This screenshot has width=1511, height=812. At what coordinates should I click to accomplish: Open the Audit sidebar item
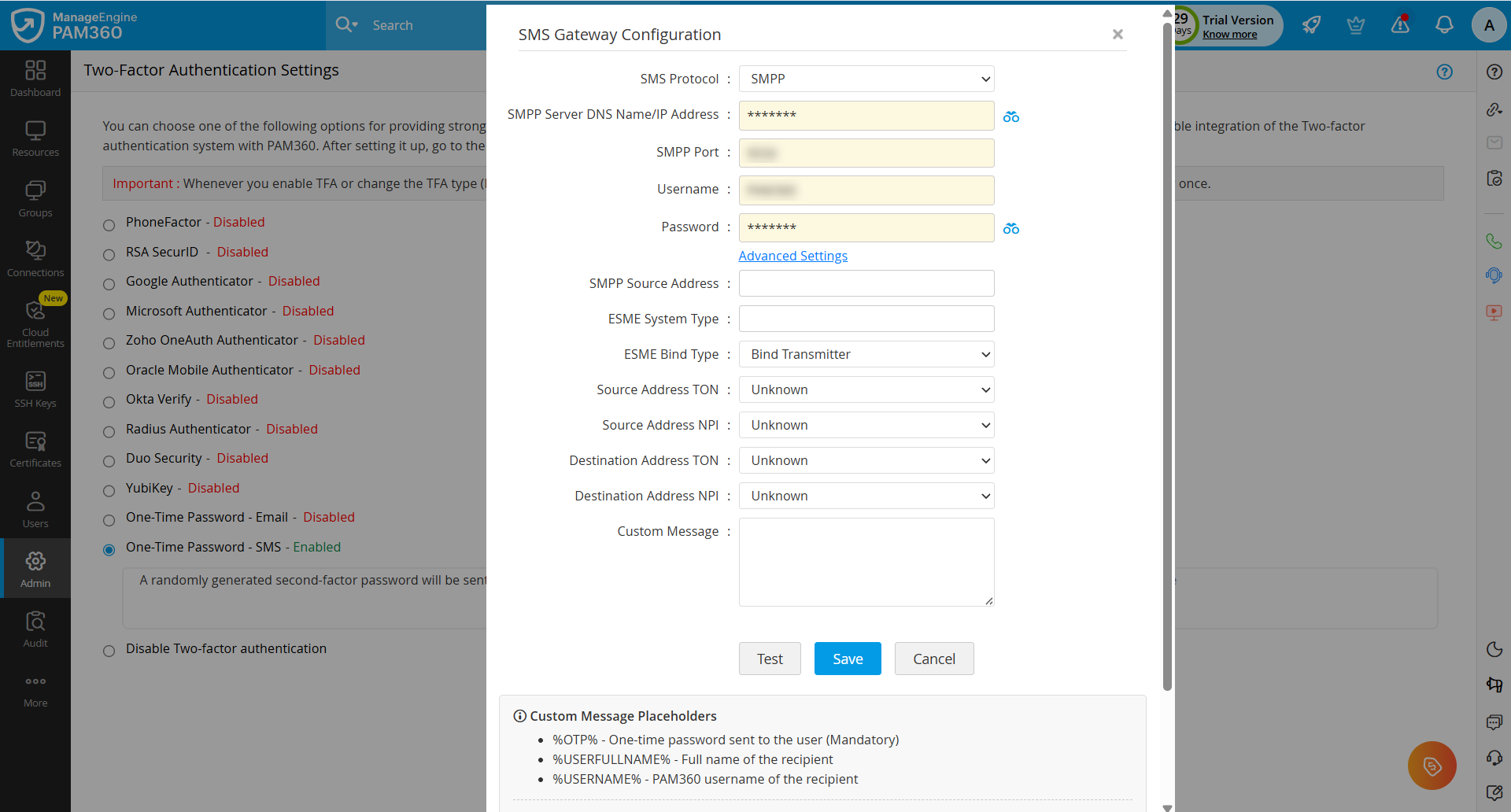pos(35,629)
